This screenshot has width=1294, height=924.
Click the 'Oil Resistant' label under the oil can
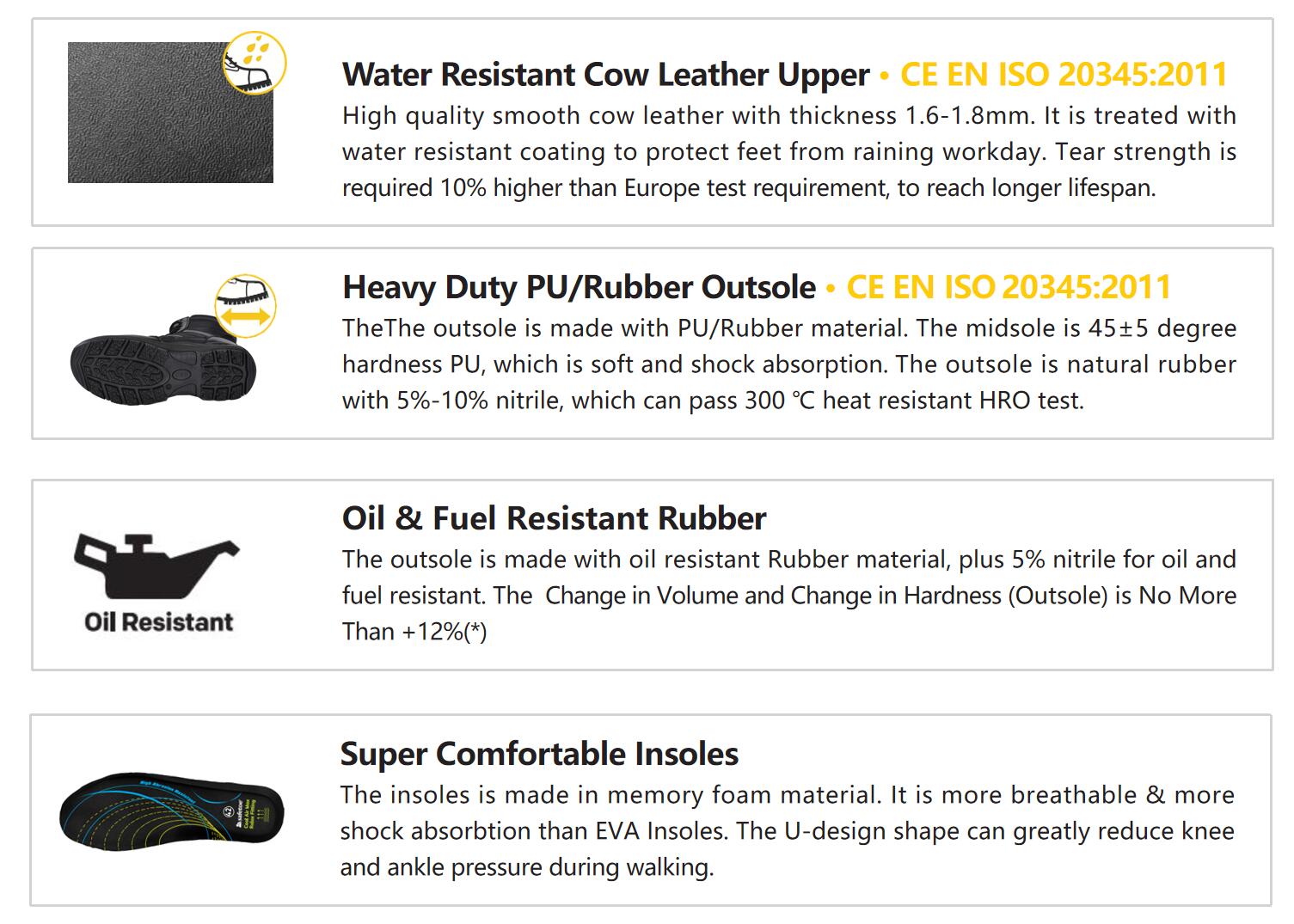(x=159, y=621)
